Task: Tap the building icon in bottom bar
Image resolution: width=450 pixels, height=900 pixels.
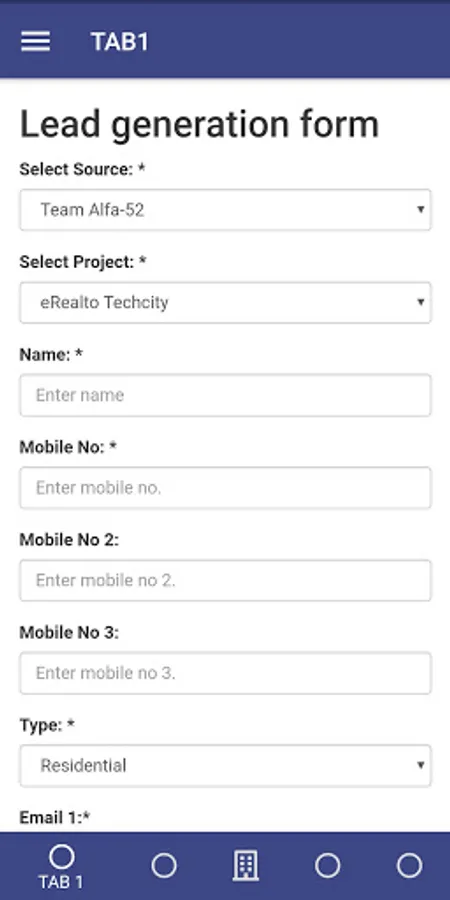Action: coord(246,866)
